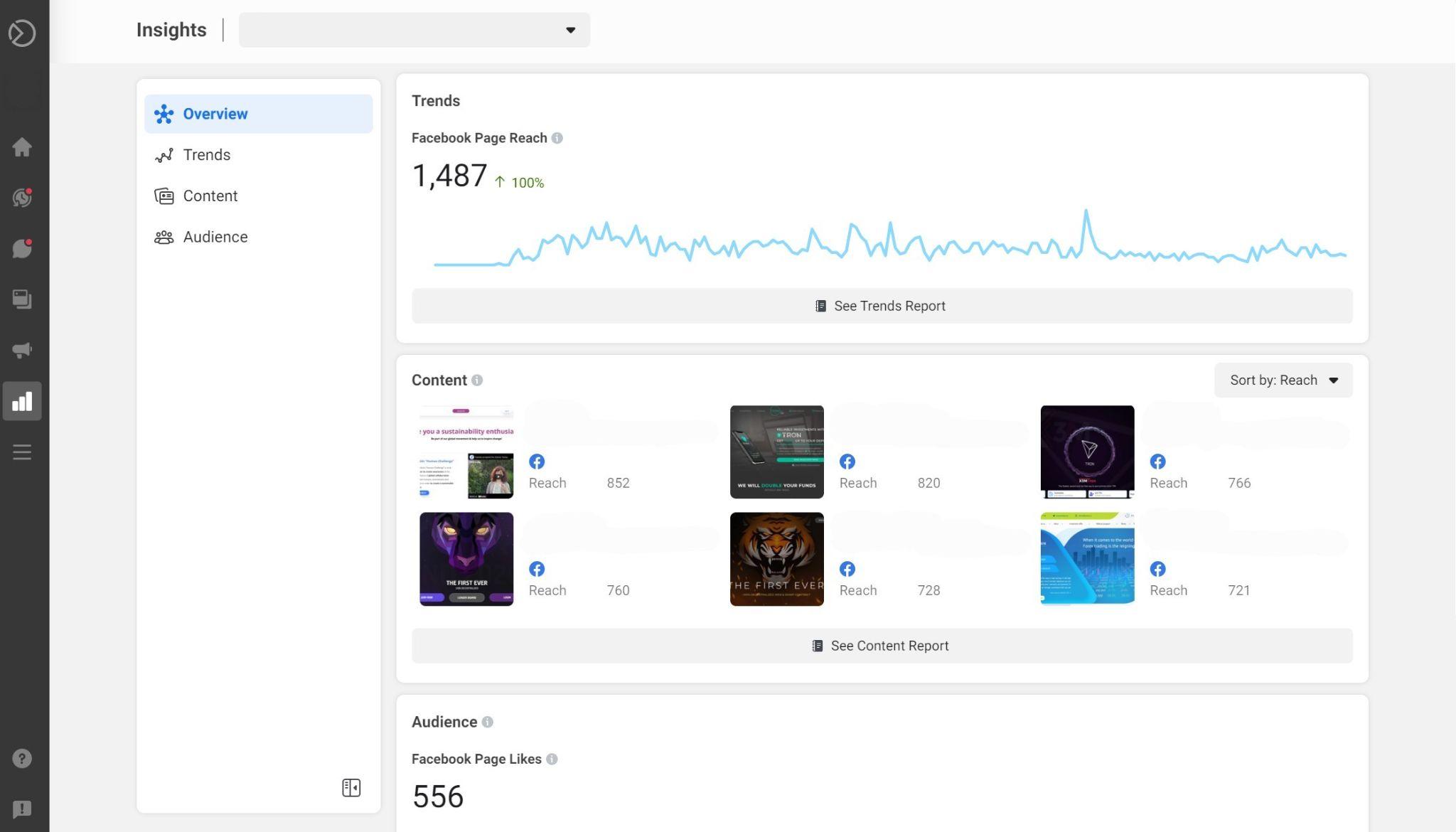This screenshot has width=1456, height=832.
Task: Open Notifications in the sidebar
Action: click(x=22, y=198)
